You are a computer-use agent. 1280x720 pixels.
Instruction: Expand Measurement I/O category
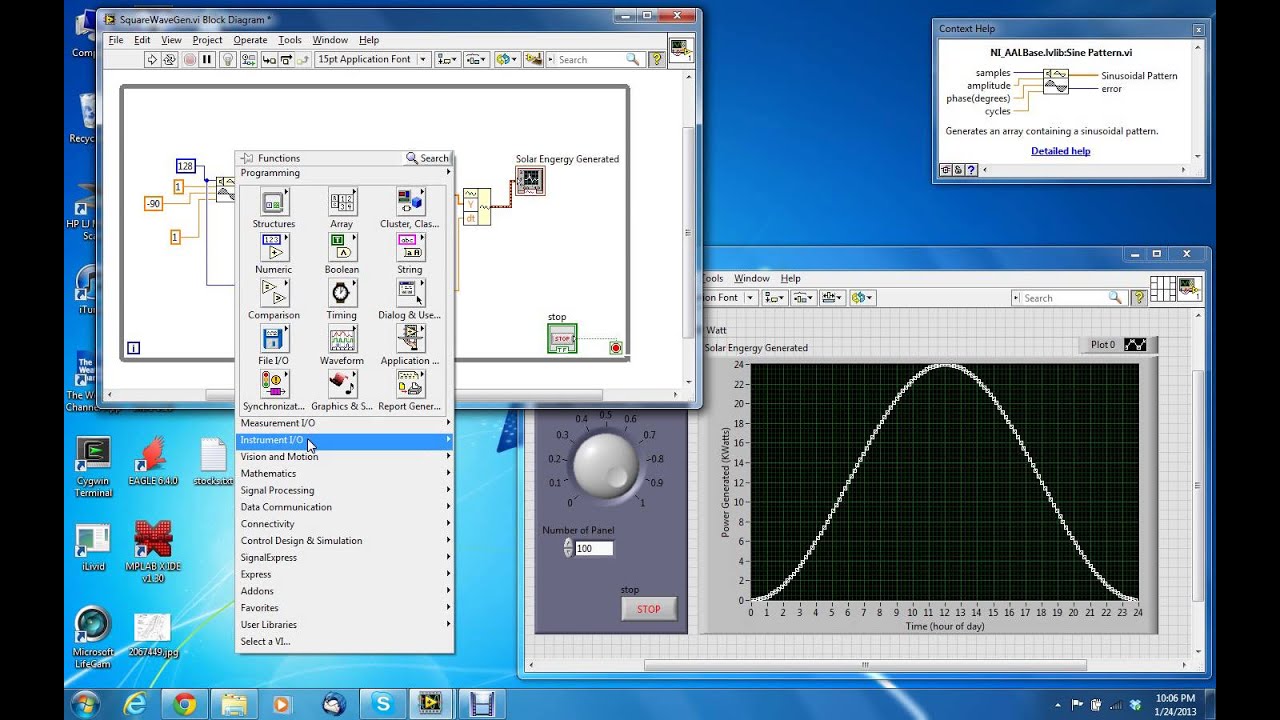click(x=344, y=423)
